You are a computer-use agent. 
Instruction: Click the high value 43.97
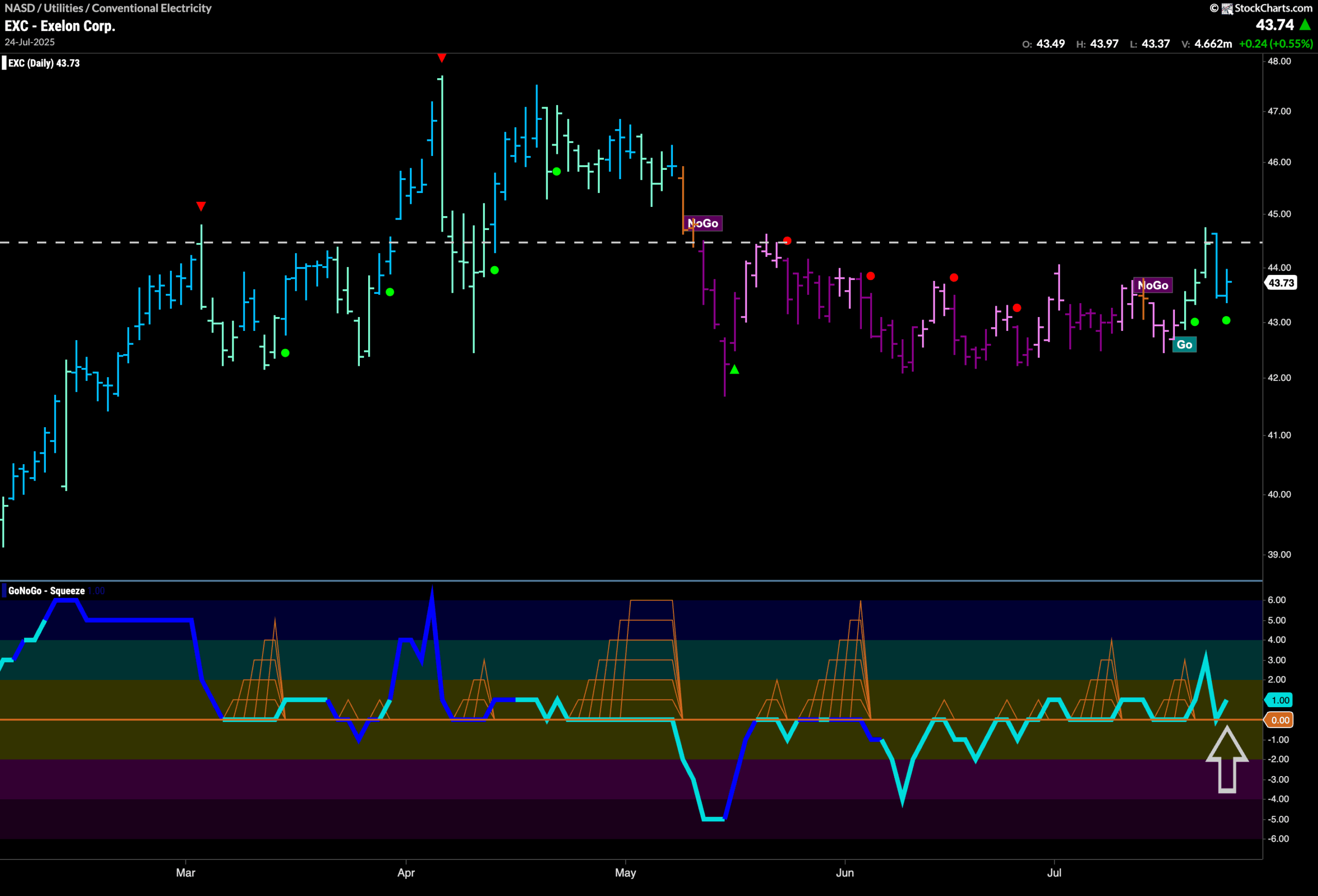click(1104, 44)
